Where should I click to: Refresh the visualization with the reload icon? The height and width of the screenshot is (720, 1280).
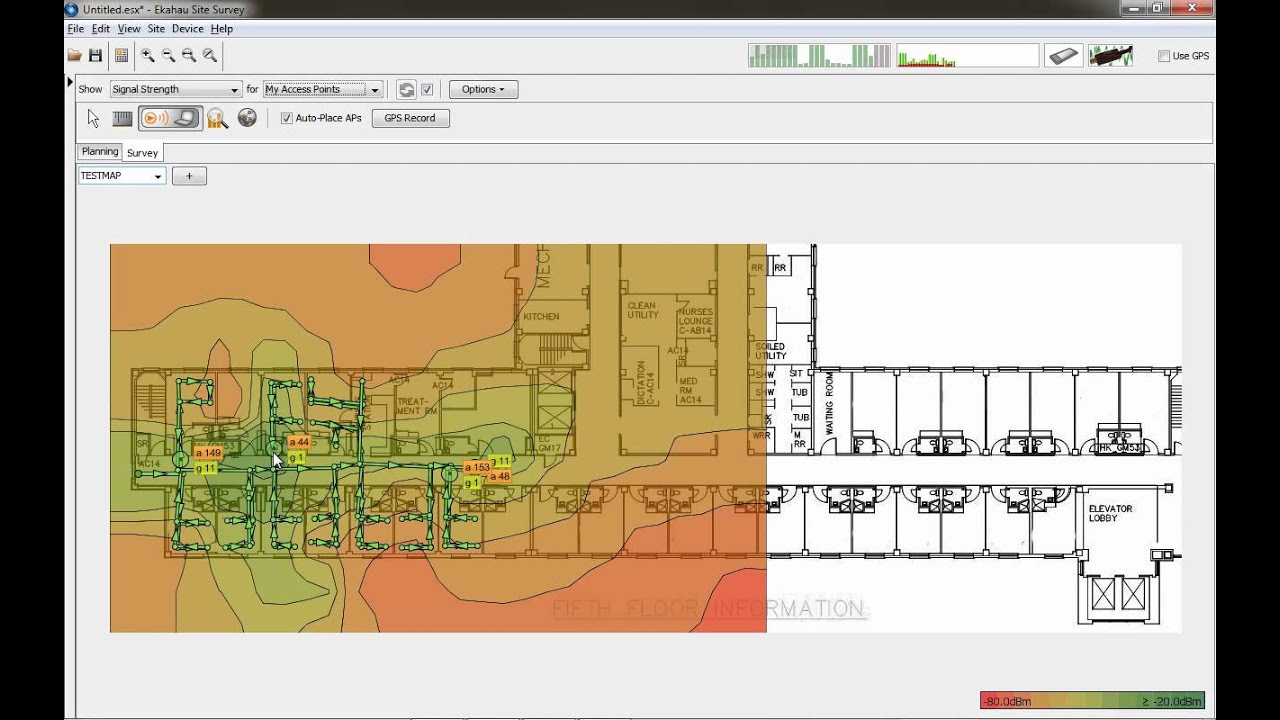click(x=406, y=89)
